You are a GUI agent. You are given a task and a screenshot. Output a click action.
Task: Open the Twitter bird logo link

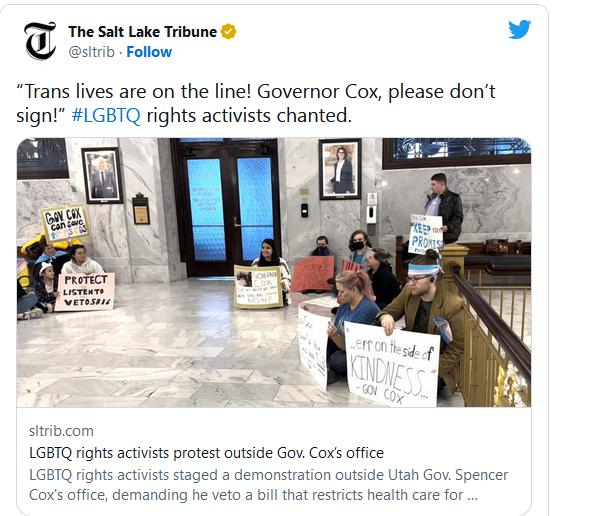(x=519, y=29)
